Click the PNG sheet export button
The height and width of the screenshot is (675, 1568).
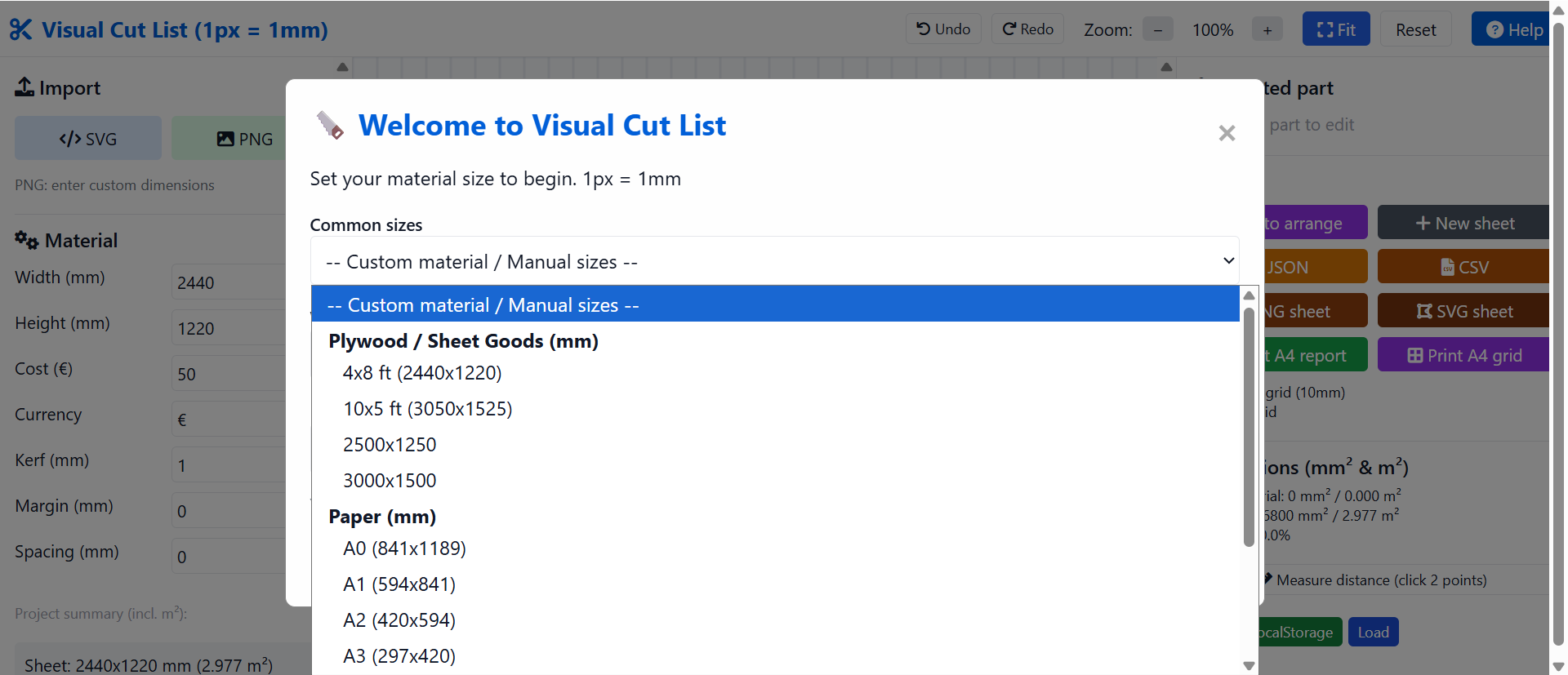1315,311
